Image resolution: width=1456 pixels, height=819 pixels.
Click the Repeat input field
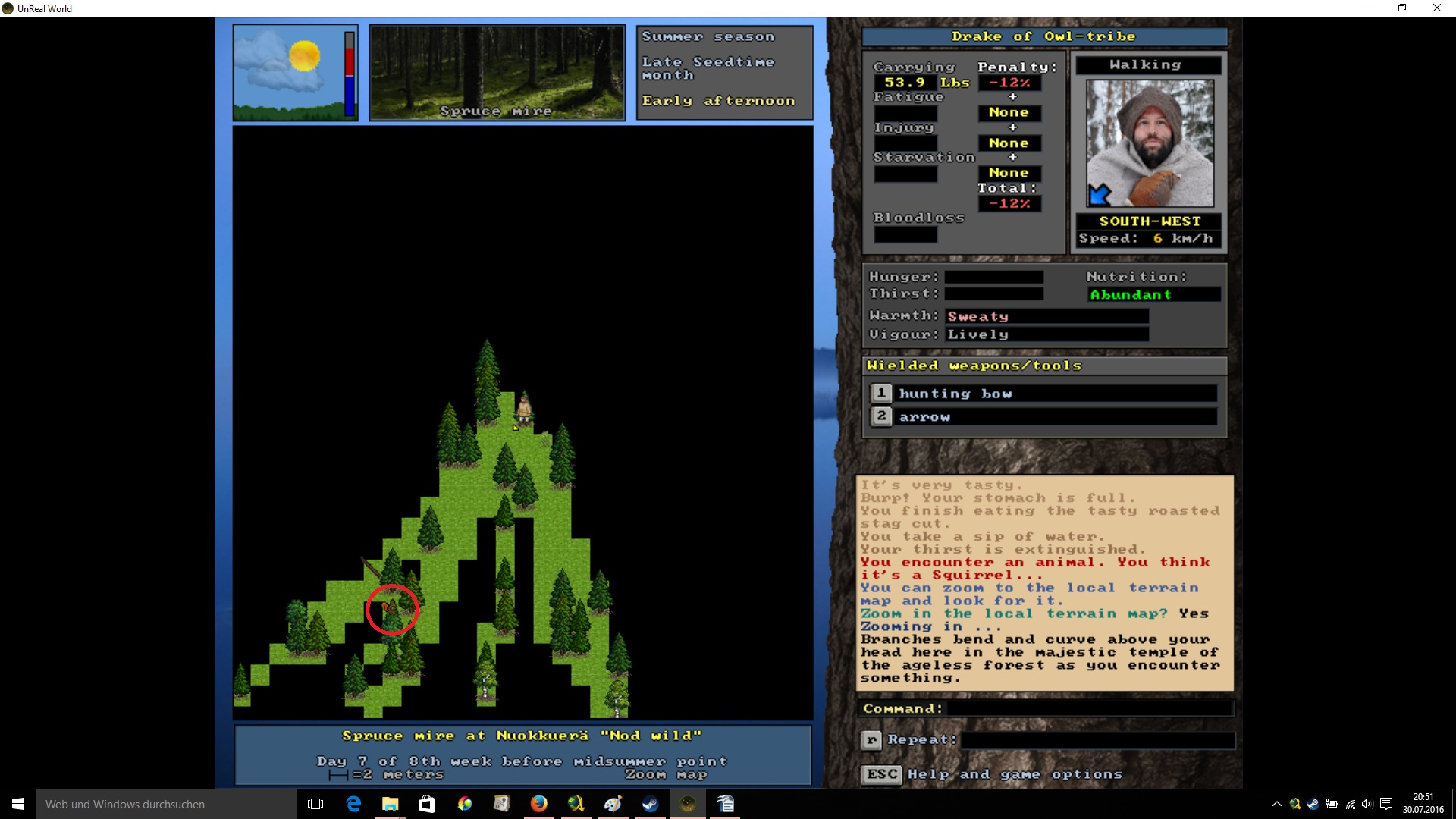pyautogui.click(x=1098, y=739)
